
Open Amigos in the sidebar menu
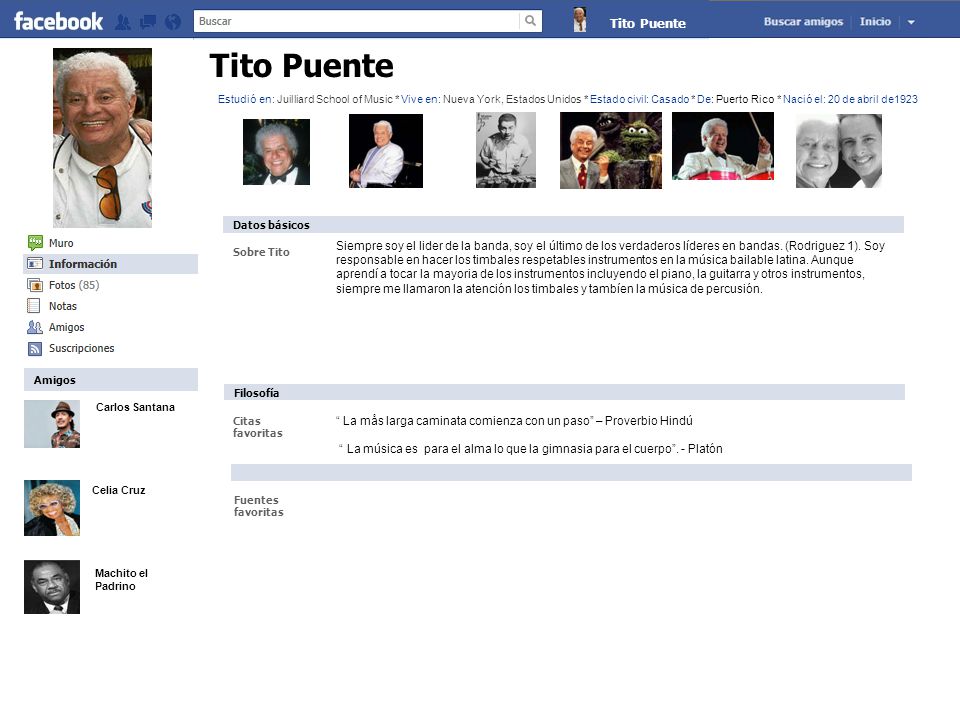66,328
